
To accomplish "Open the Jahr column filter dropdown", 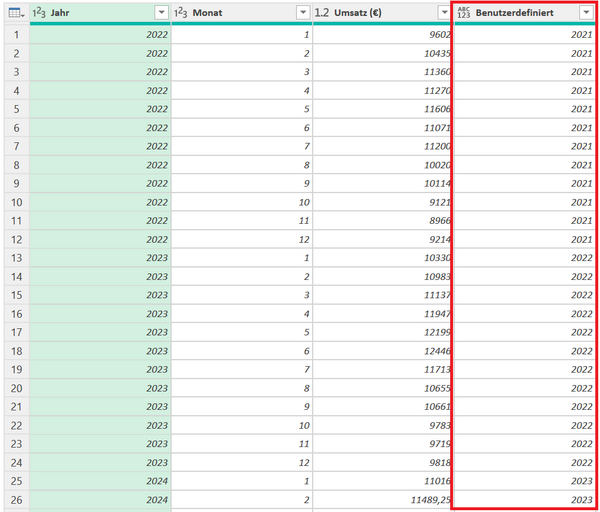I will (161, 12).
